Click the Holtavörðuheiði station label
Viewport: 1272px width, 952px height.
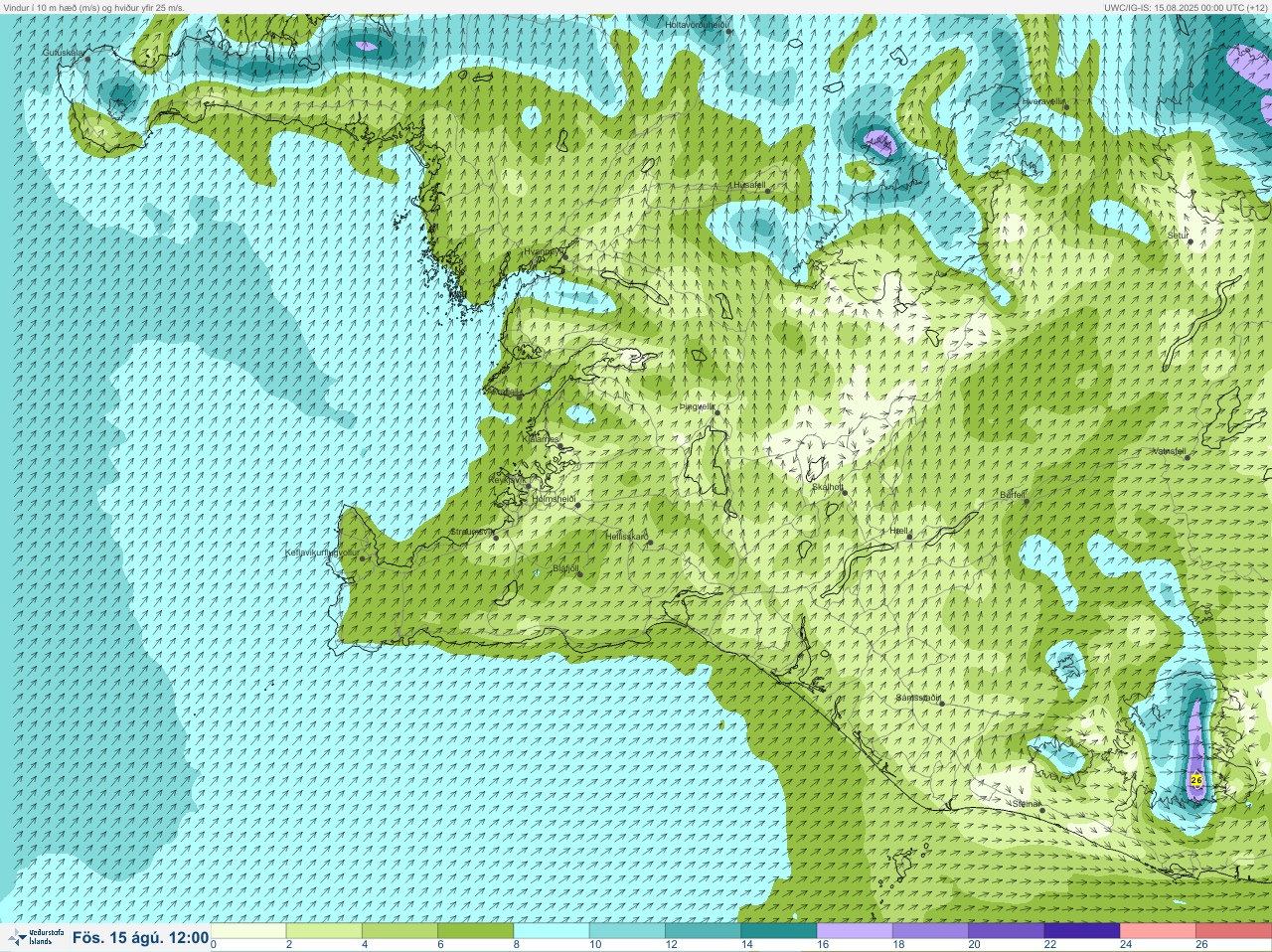coord(697,24)
